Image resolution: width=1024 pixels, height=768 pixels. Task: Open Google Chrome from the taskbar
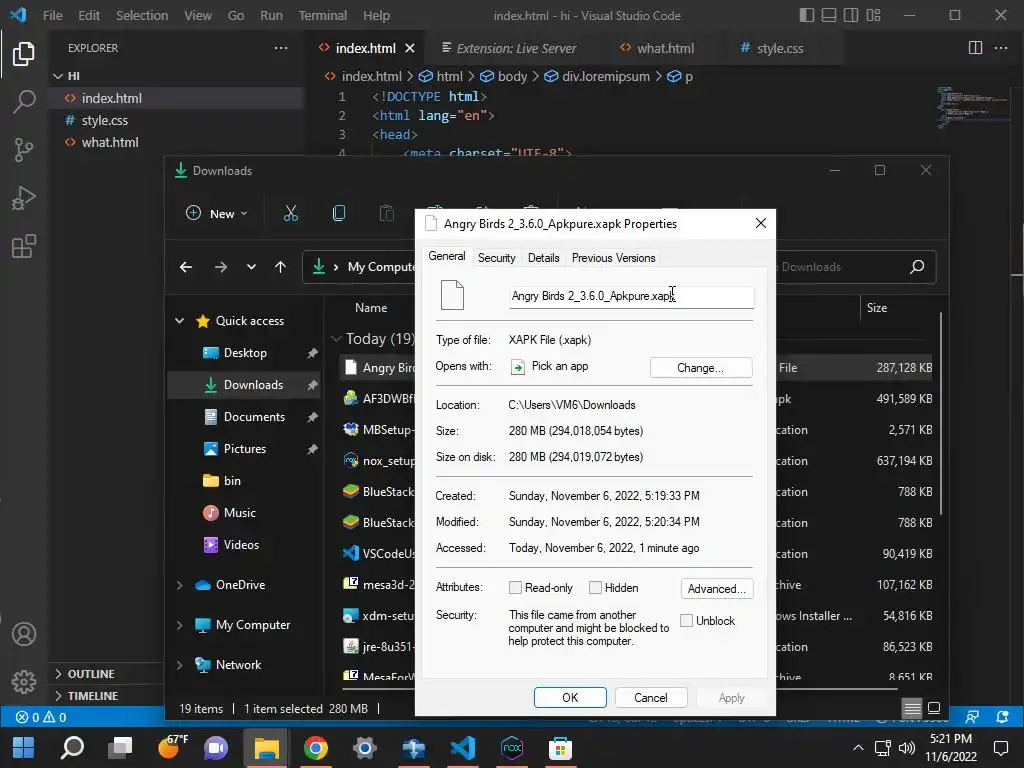[315, 748]
